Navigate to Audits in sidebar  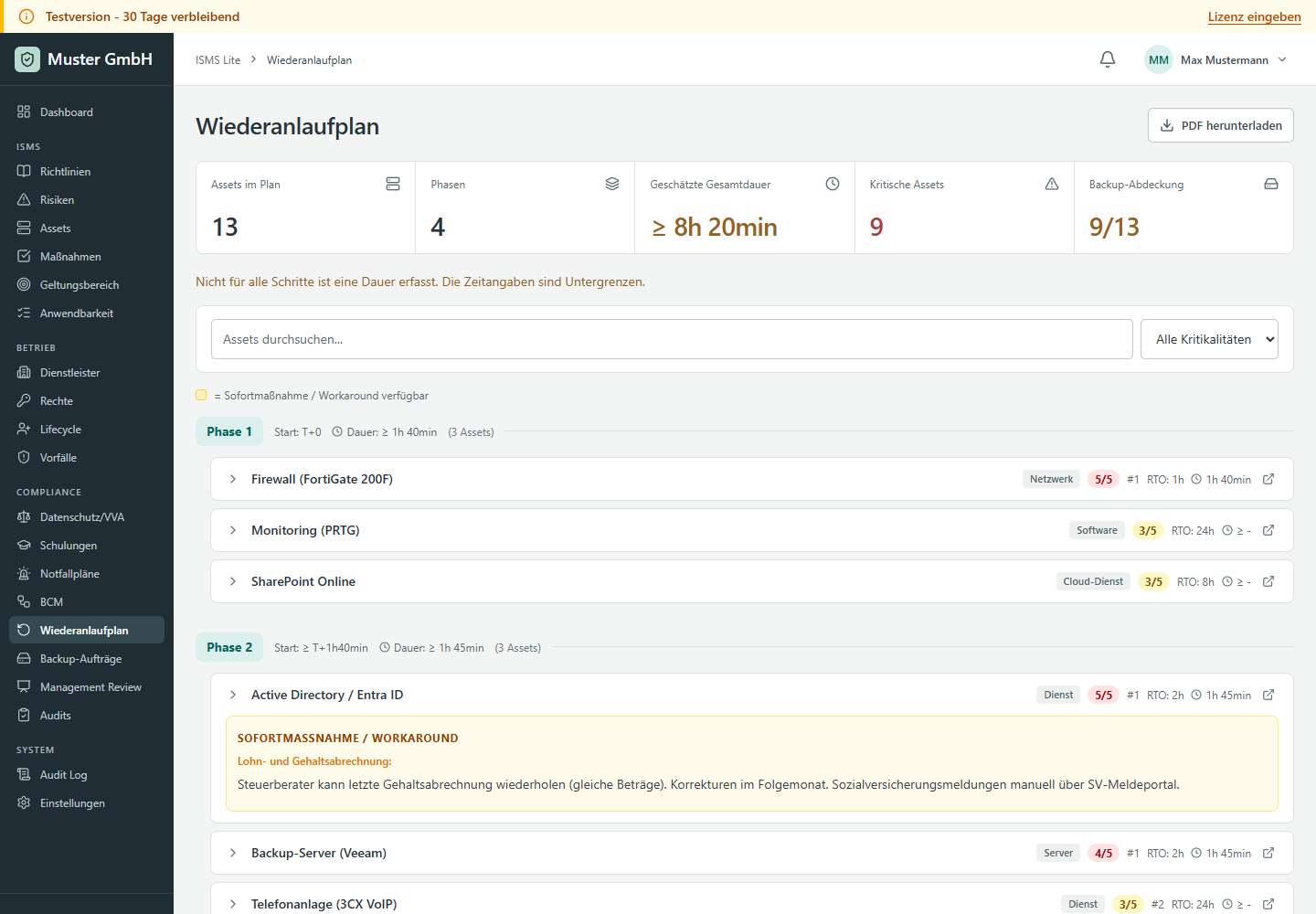coord(87,715)
